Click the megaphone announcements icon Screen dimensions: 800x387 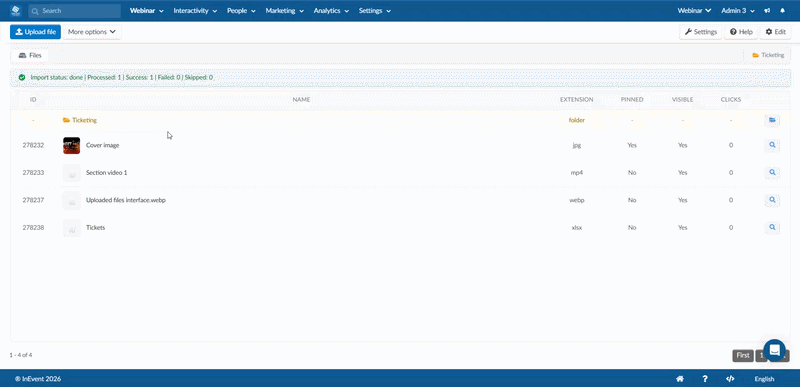click(x=767, y=11)
